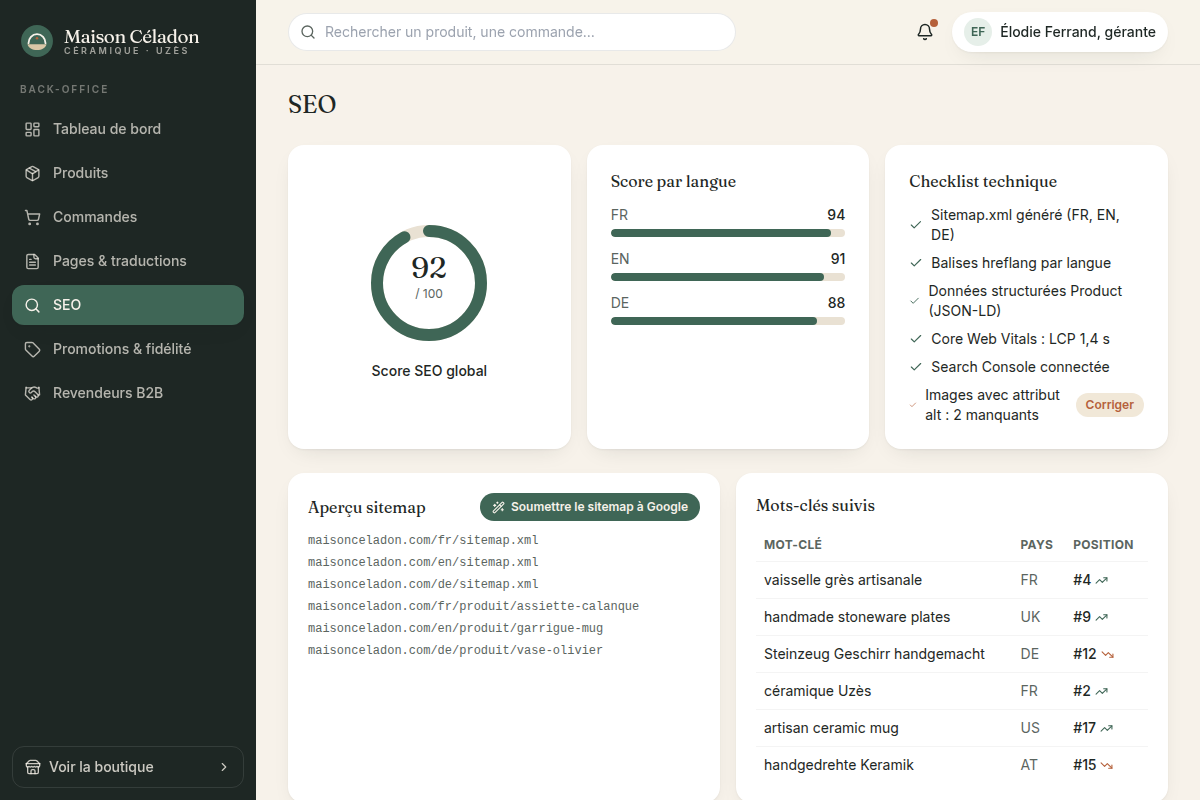Viewport: 1200px width, 800px height.
Task: Click the Commandes cart icon
Action: click(33, 217)
